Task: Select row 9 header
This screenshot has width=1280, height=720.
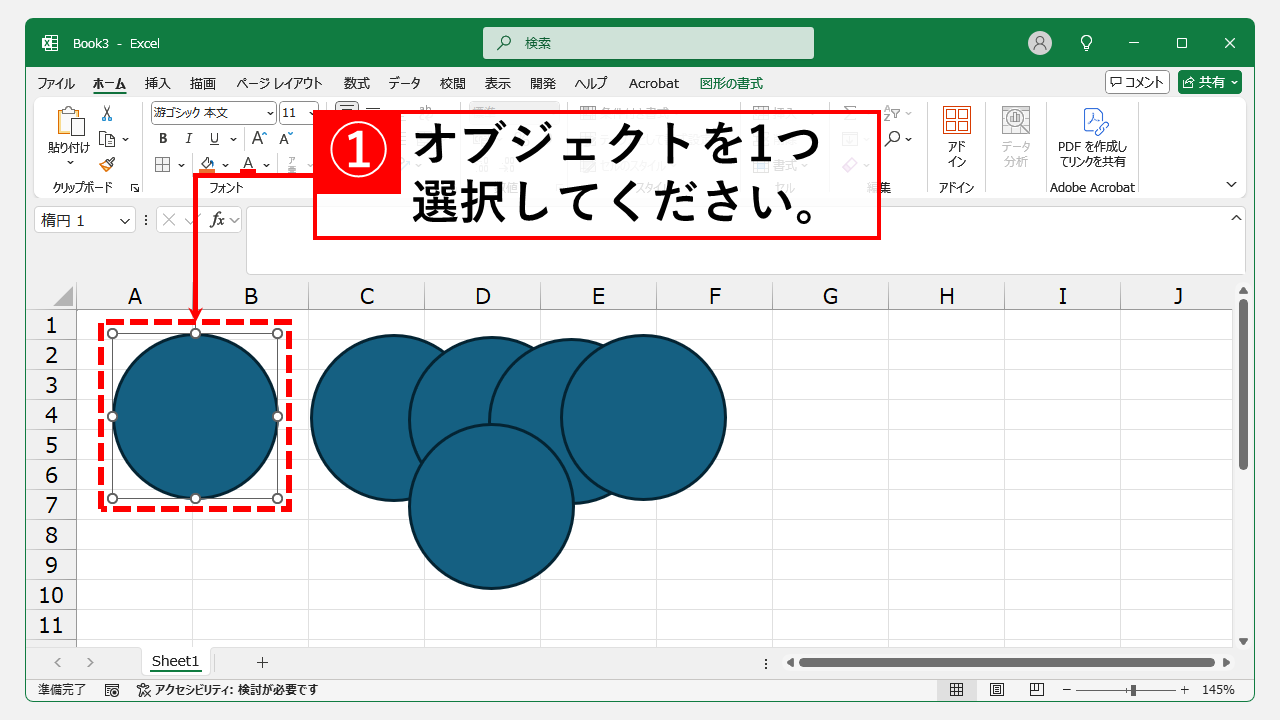Action: [x=51, y=565]
